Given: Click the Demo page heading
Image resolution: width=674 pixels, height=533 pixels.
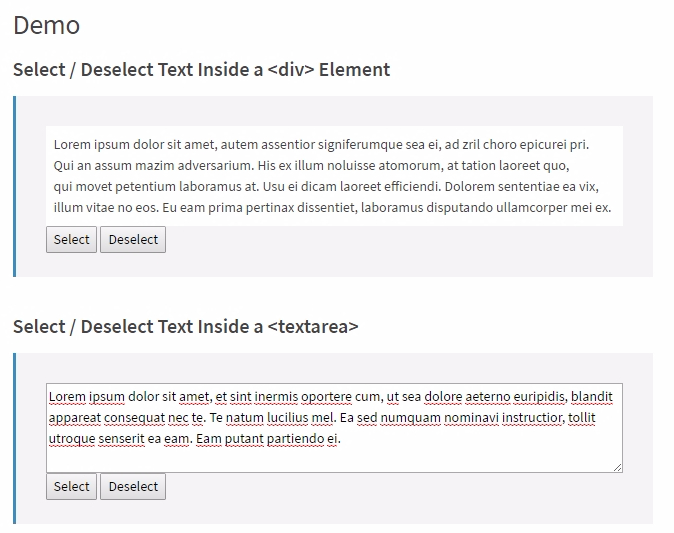Looking at the screenshot, I should pos(46,25).
